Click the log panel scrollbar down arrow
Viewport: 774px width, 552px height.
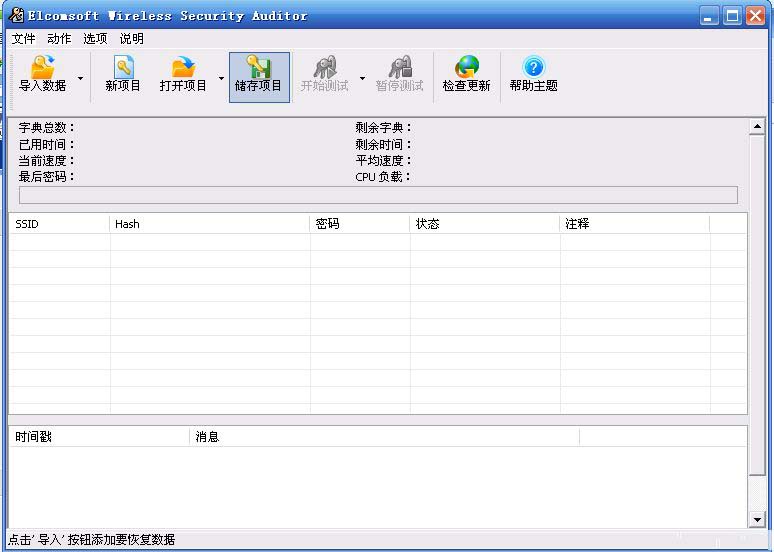coord(757,520)
